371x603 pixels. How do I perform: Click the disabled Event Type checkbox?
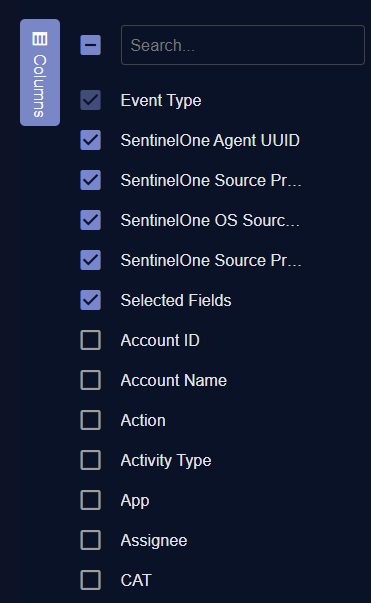[91, 100]
